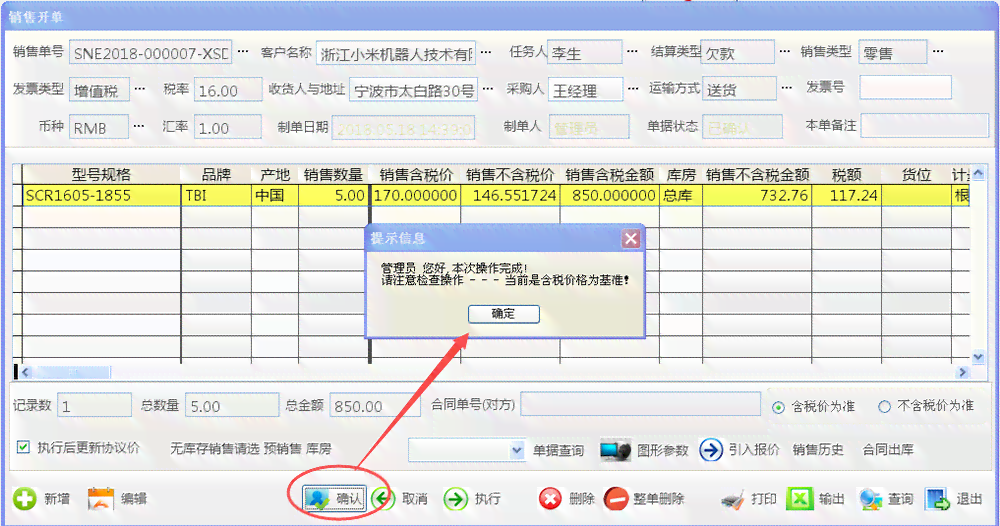This screenshot has height=526, width=1000.
Task: Click the 汇率 field showing 1.00
Action: tap(228, 127)
